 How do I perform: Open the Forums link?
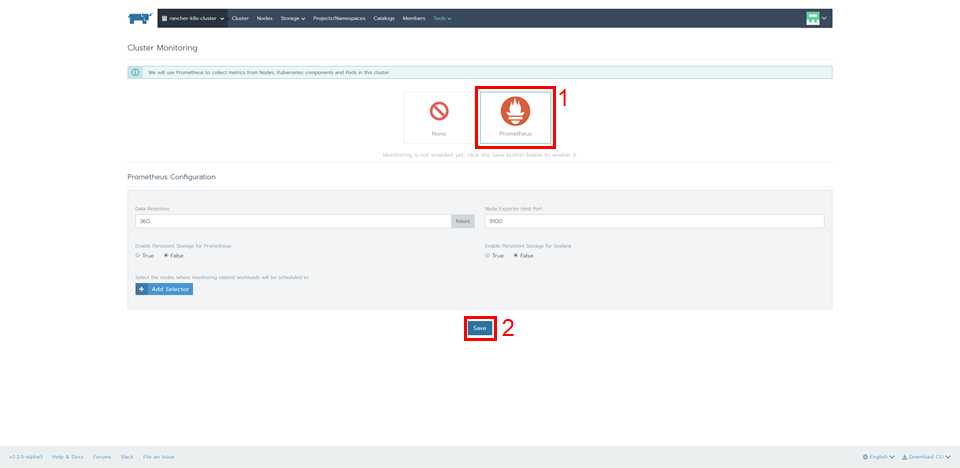pyautogui.click(x=102, y=457)
